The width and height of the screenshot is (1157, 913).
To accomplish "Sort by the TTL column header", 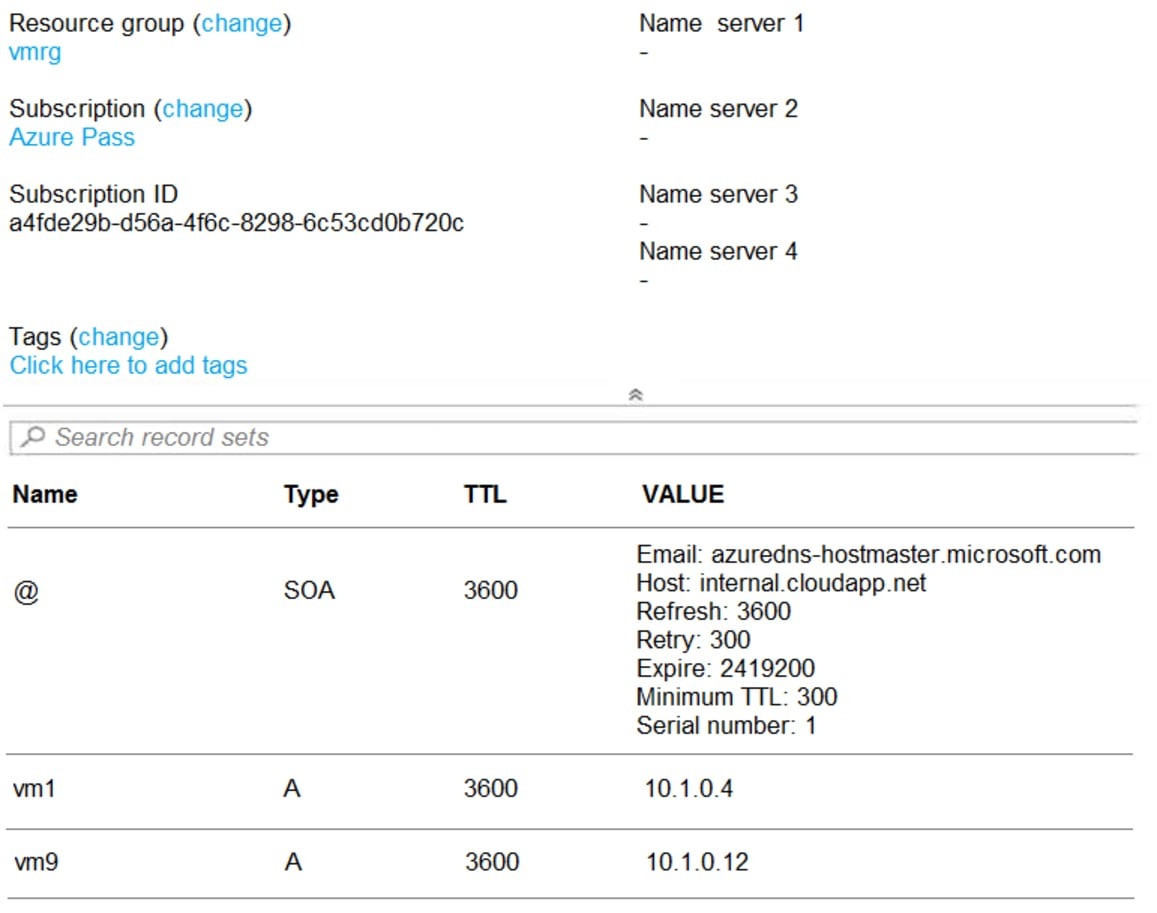I will coord(485,493).
